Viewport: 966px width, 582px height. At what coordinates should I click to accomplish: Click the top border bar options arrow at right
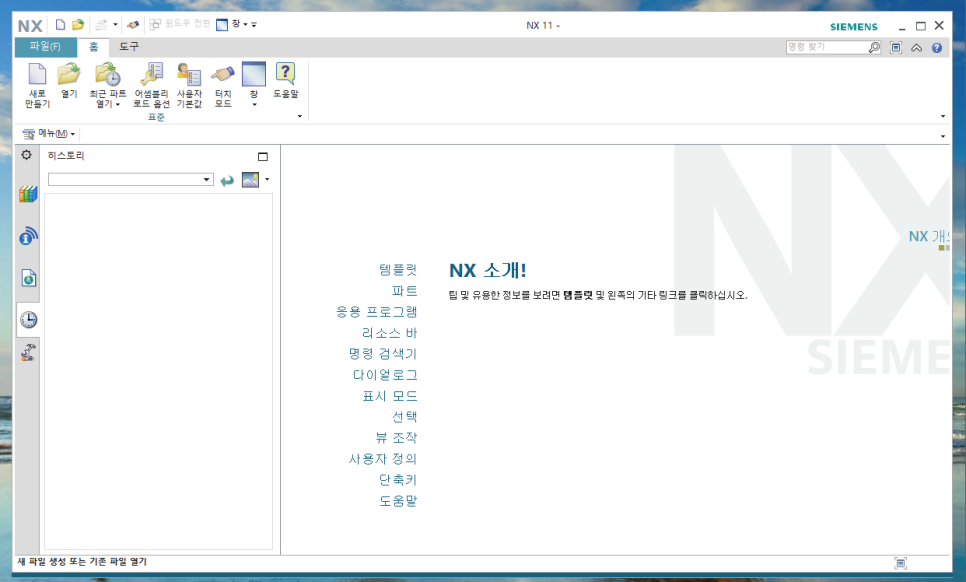point(943,136)
